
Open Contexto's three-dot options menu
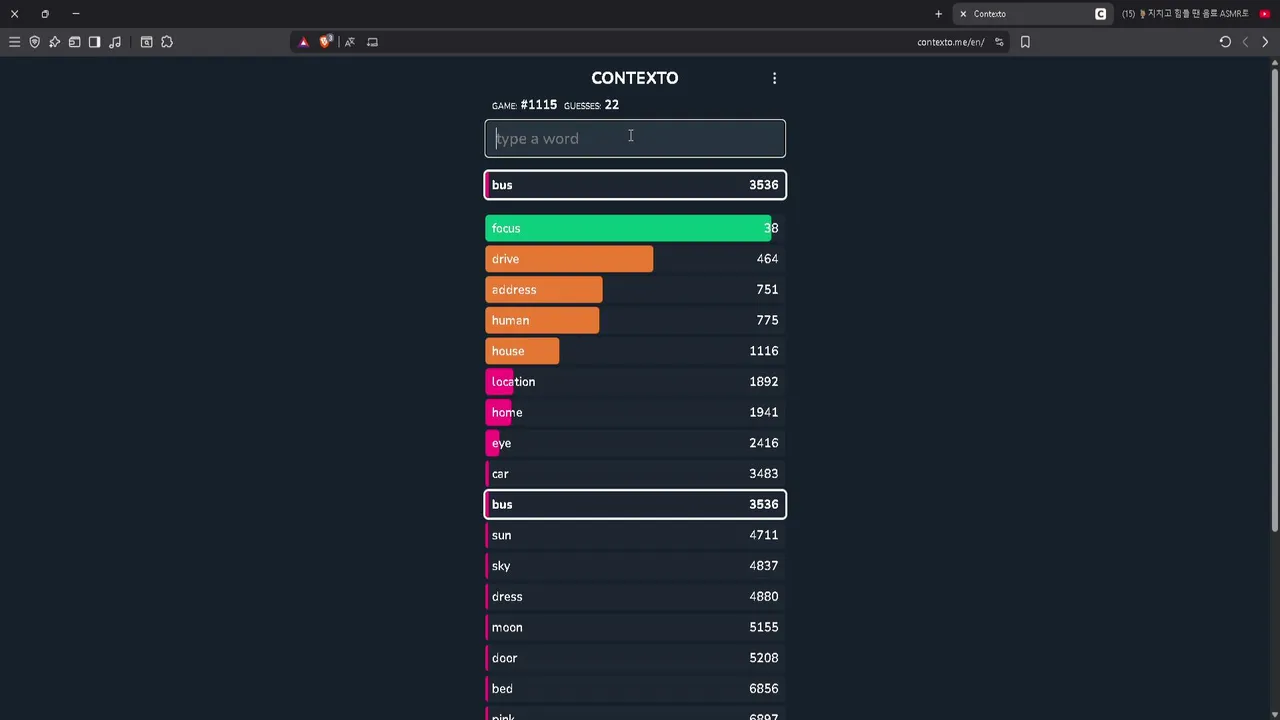click(774, 78)
